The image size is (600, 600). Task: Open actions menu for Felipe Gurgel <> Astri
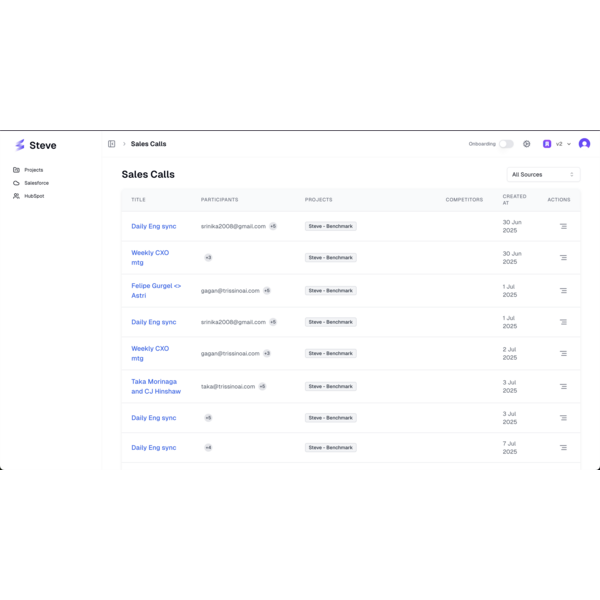tap(563, 291)
